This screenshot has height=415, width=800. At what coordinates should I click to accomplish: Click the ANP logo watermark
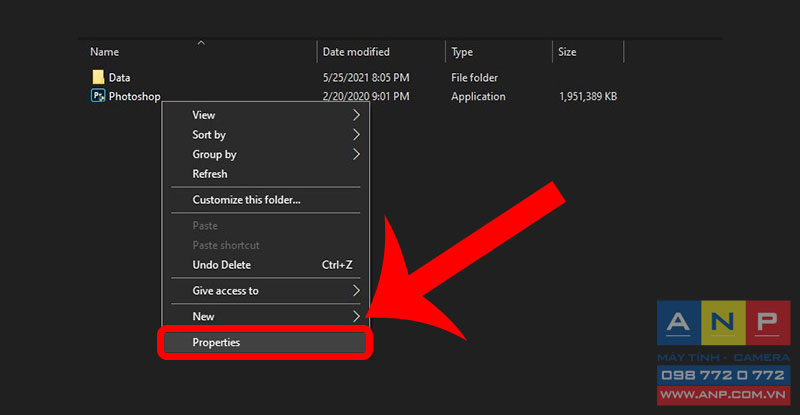pyautogui.click(x=723, y=323)
